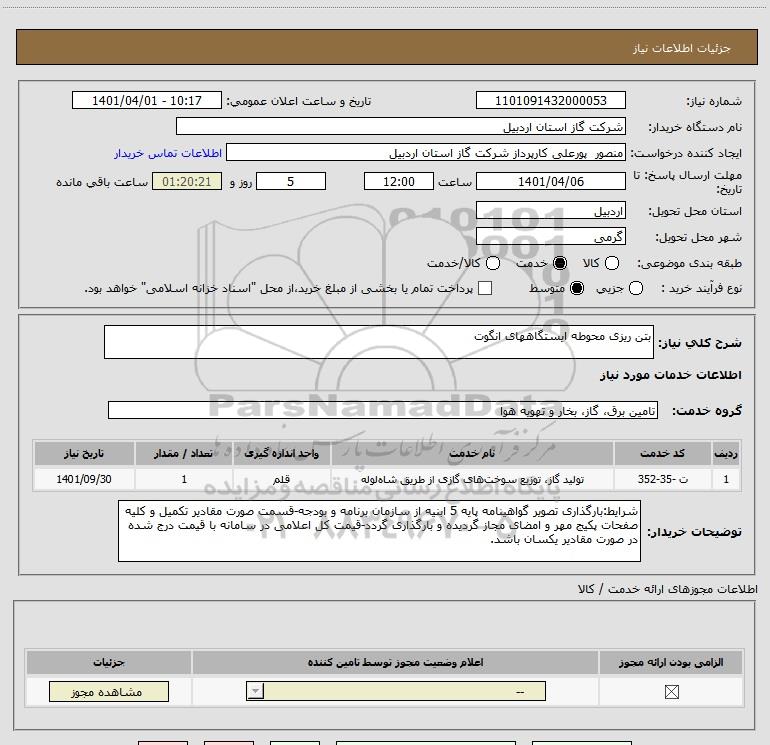Click the days remaining field 5

tap(291, 182)
